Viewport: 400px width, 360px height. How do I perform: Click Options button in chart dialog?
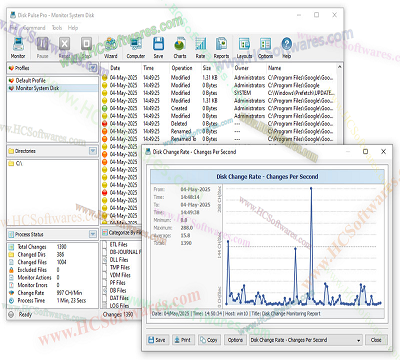pos(235,340)
